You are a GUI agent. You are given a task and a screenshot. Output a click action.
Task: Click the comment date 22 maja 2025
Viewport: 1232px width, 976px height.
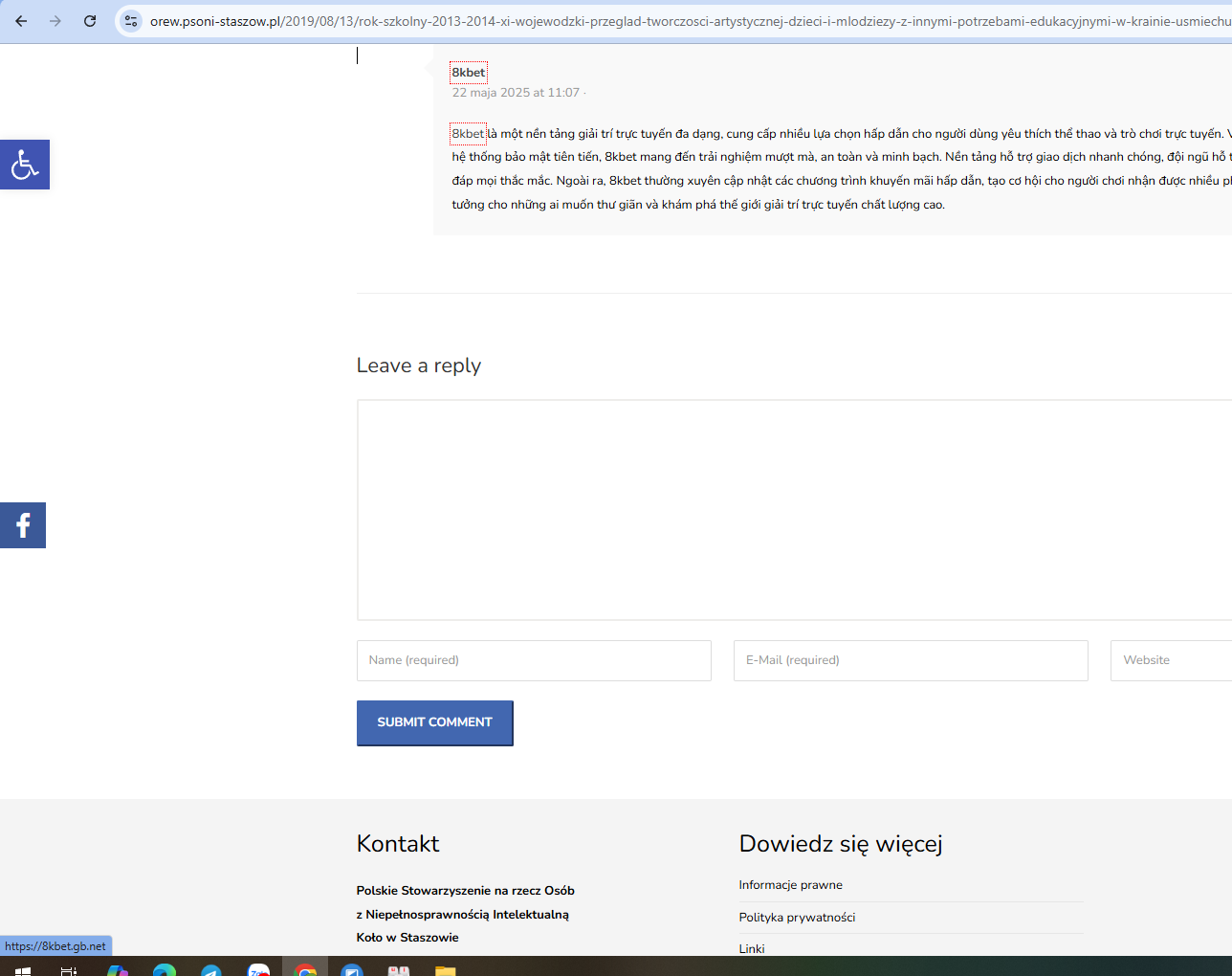[516, 93]
